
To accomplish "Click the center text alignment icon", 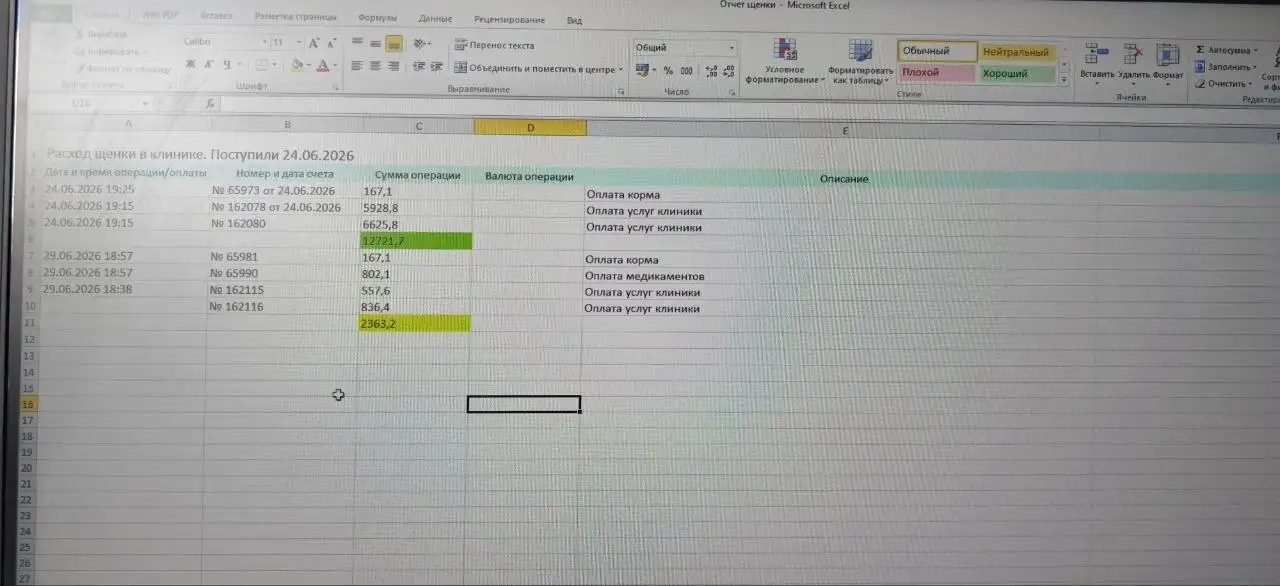I will point(375,66).
